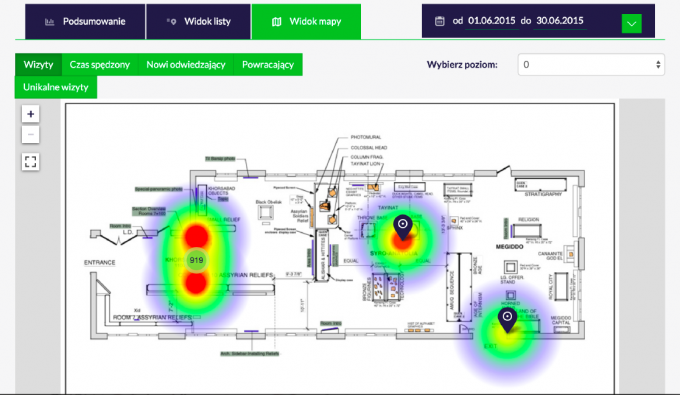The width and height of the screenshot is (680, 395).
Task: Zoom out the map with minus button
Action: [x=30, y=134]
